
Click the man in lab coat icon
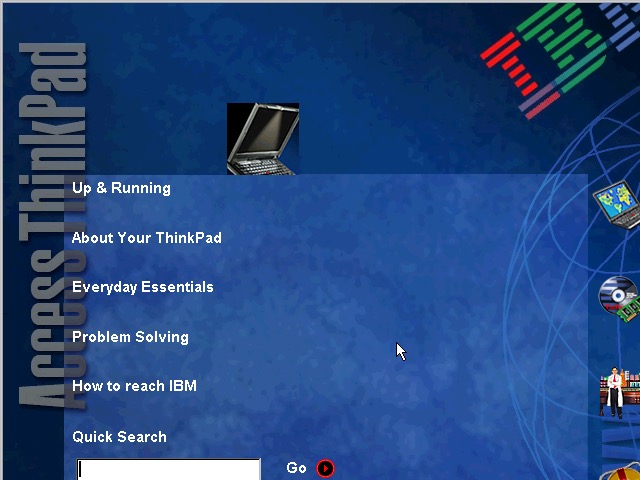point(619,392)
